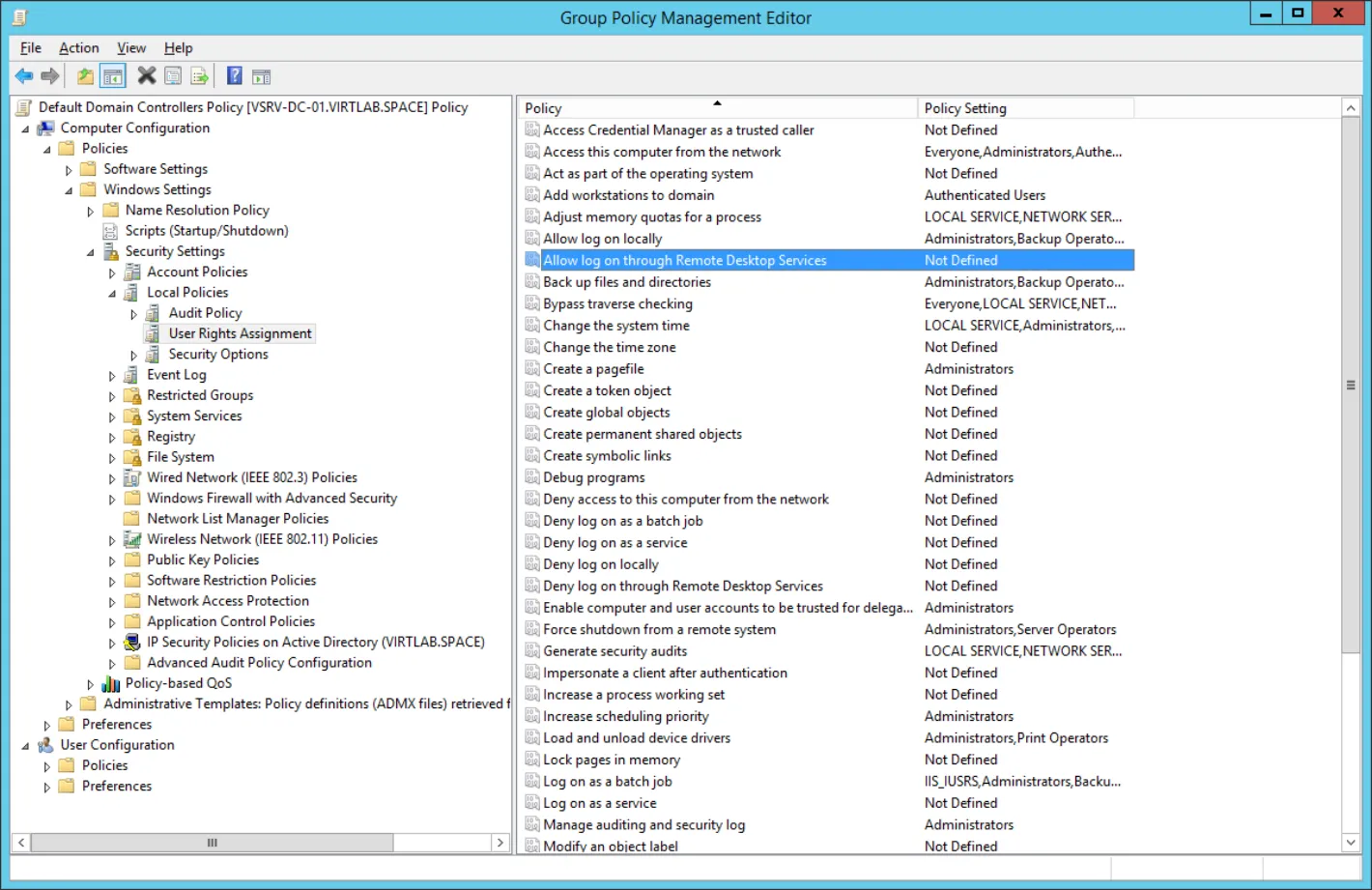Expand the Audit Policy node

coord(134,314)
